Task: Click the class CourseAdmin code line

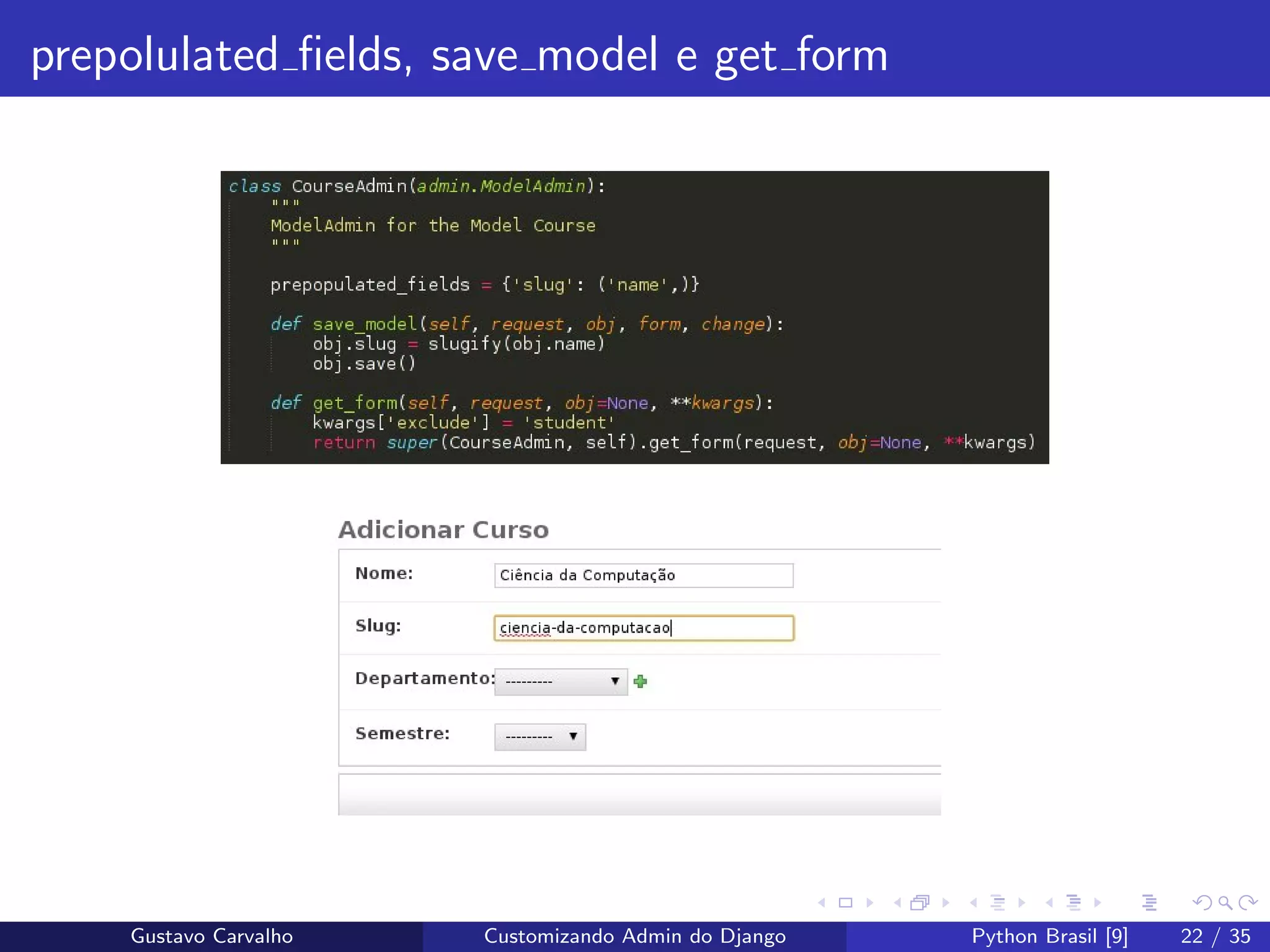Action: point(417,186)
